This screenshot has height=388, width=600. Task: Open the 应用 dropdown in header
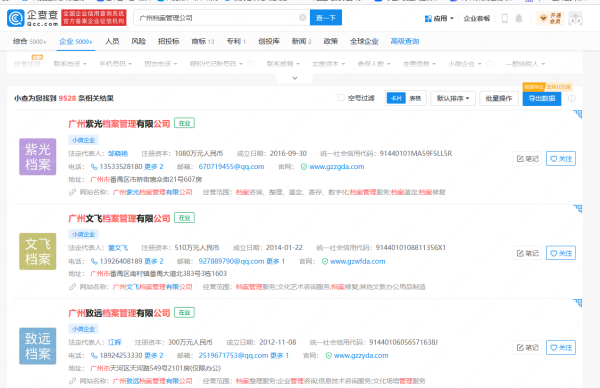pyautogui.click(x=439, y=18)
